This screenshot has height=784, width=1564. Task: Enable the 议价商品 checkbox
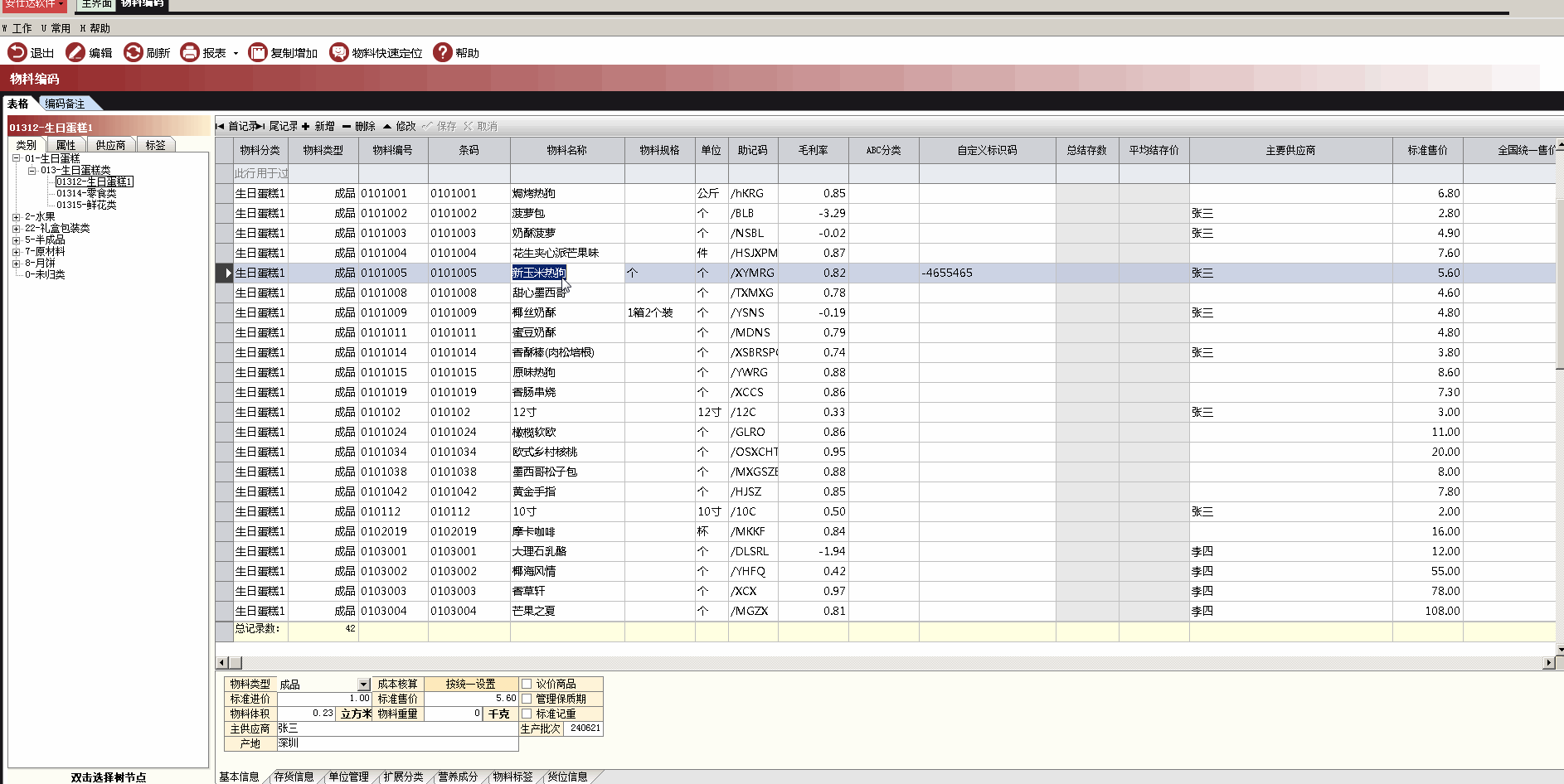pyautogui.click(x=527, y=684)
